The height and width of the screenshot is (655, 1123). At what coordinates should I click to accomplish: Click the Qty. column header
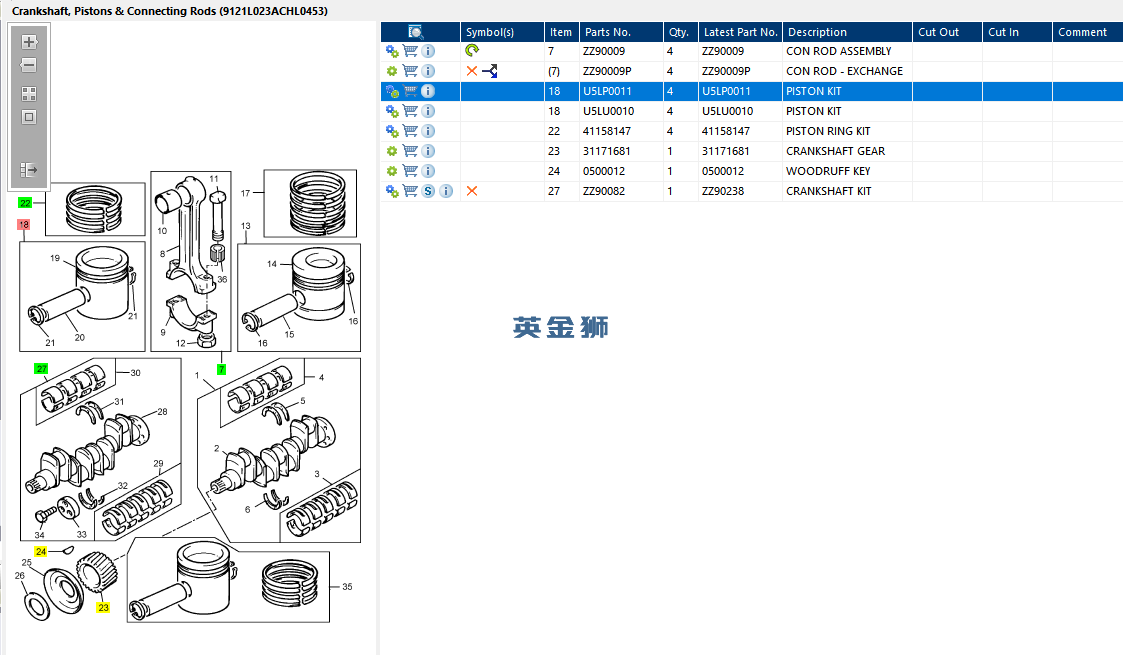click(x=680, y=31)
